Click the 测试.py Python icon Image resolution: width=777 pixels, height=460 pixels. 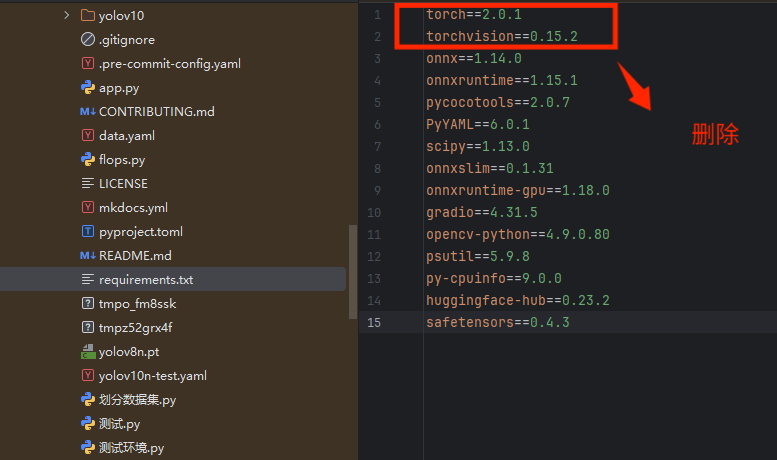pos(88,424)
